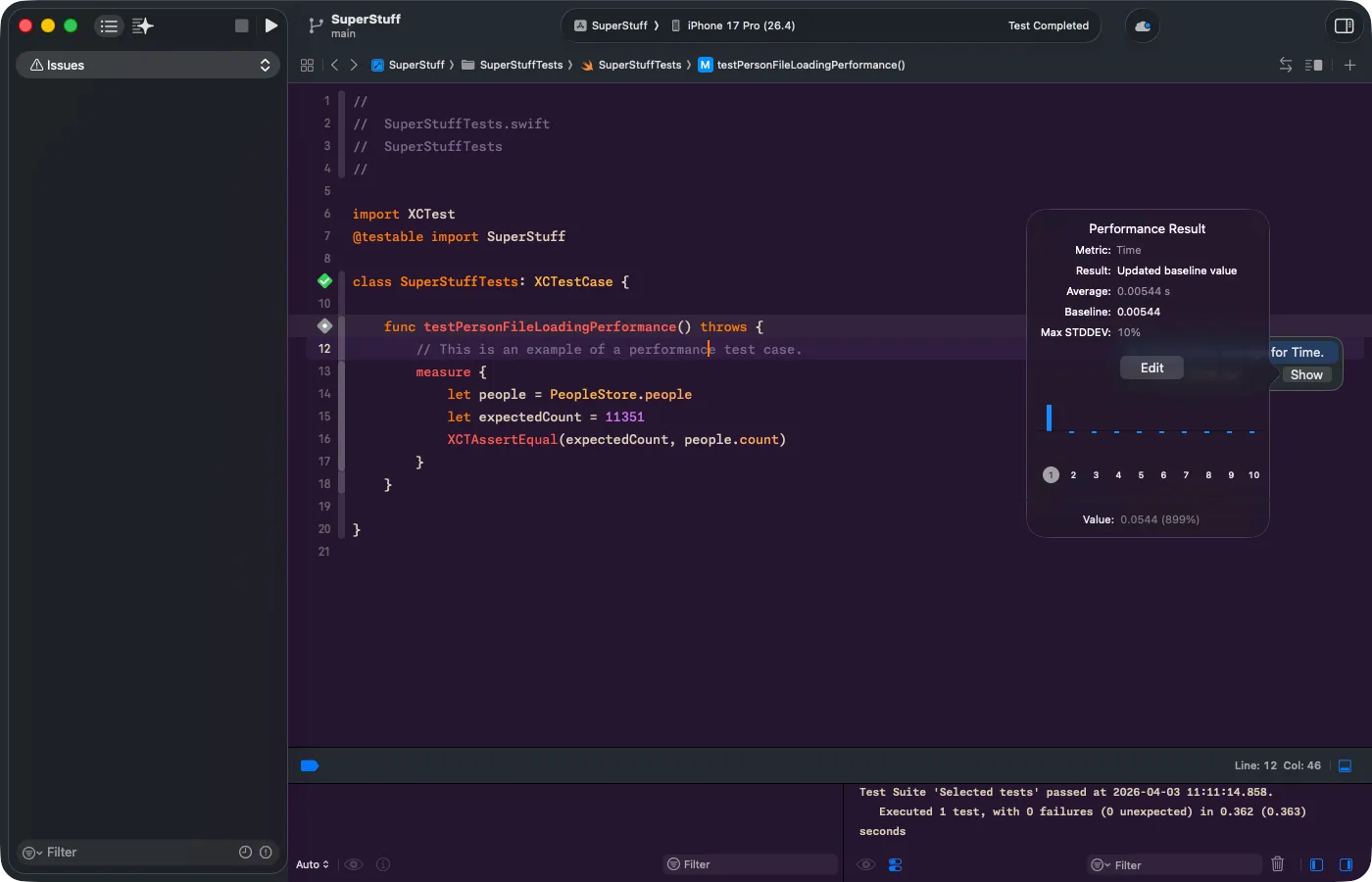Select the SuperStuffTests swift file breadcrumb
Viewport: 1372px width, 882px height.
[x=631, y=65]
